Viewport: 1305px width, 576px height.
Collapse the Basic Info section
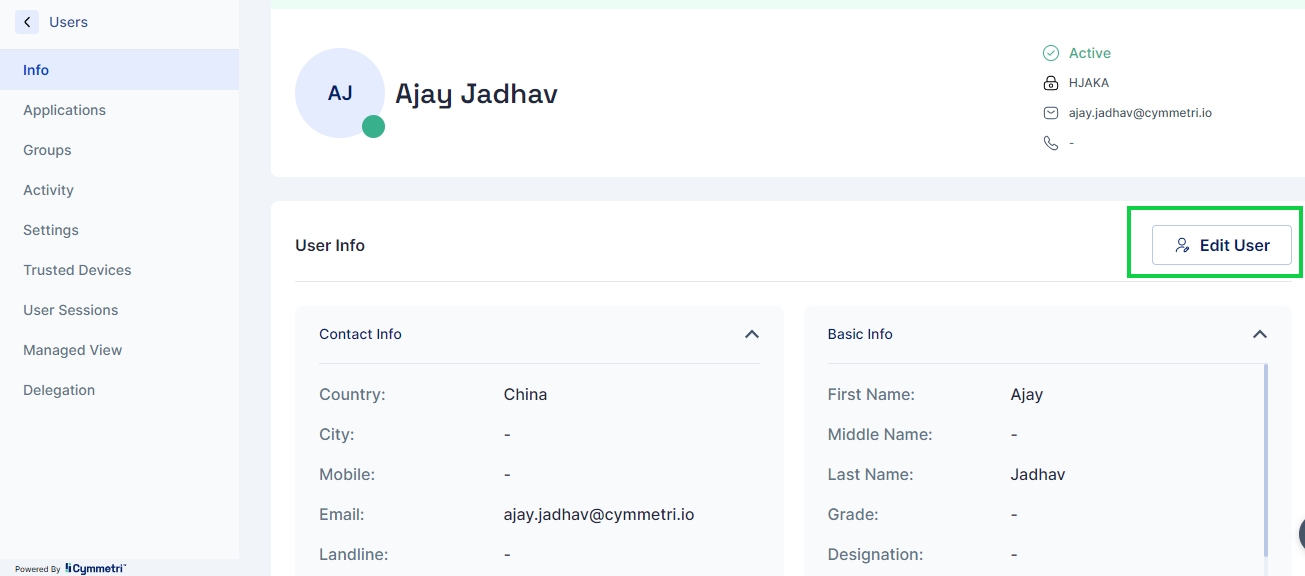point(1260,334)
